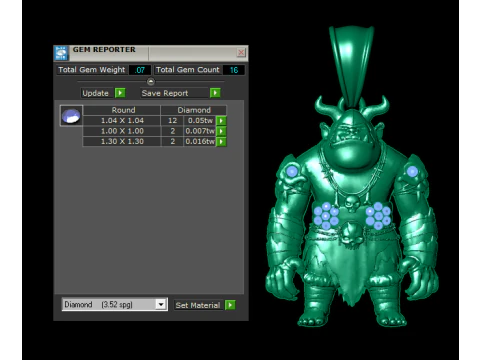Click the Total Gem Count value 16
Image resolution: width=480 pixels, height=360 pixels.
[234, 70]
